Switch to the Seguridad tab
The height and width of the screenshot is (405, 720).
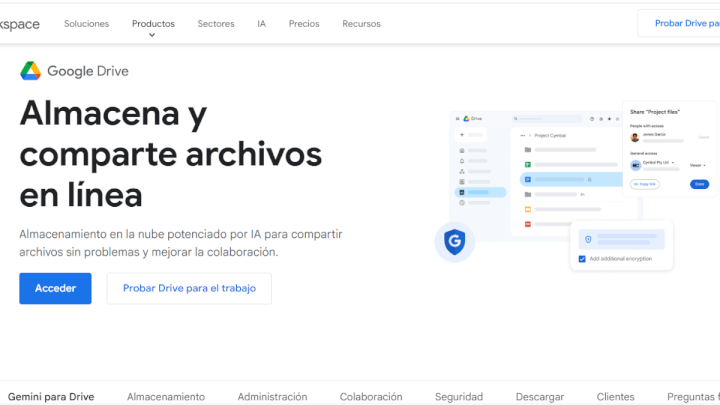click(x=459, y=397)
